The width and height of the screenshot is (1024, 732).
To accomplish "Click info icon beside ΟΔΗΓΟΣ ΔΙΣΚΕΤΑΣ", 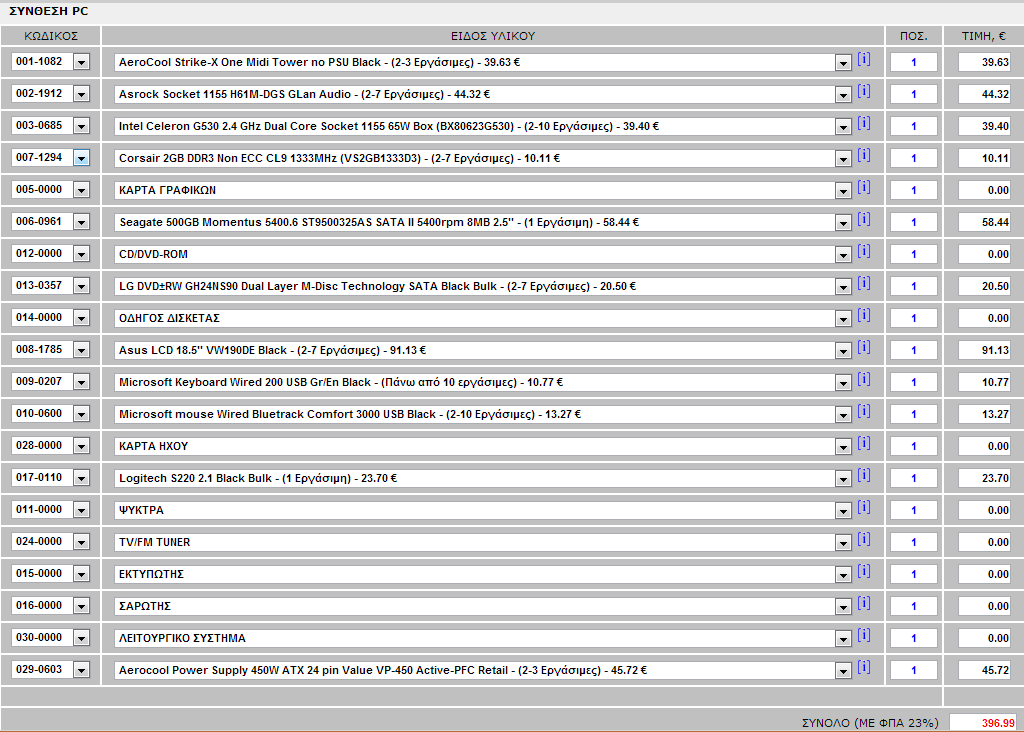I will 863,315.
